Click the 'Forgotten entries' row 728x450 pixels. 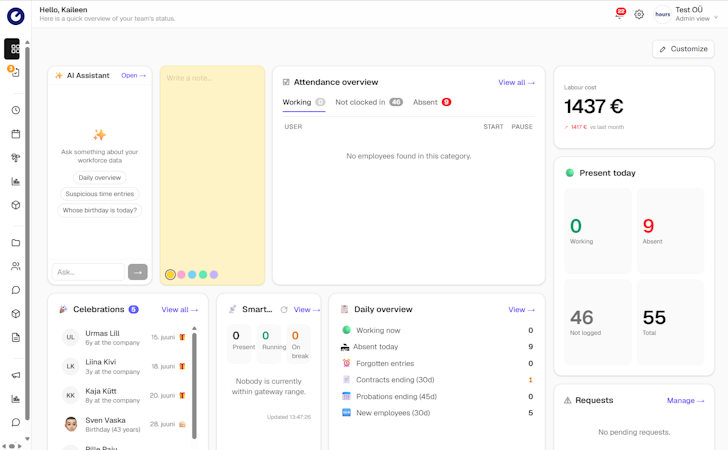tap(437, 363)
